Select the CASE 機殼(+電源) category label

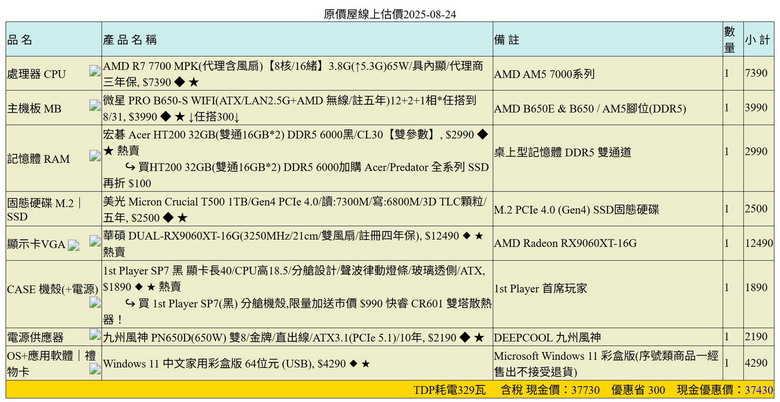click(x=53, y=289)
